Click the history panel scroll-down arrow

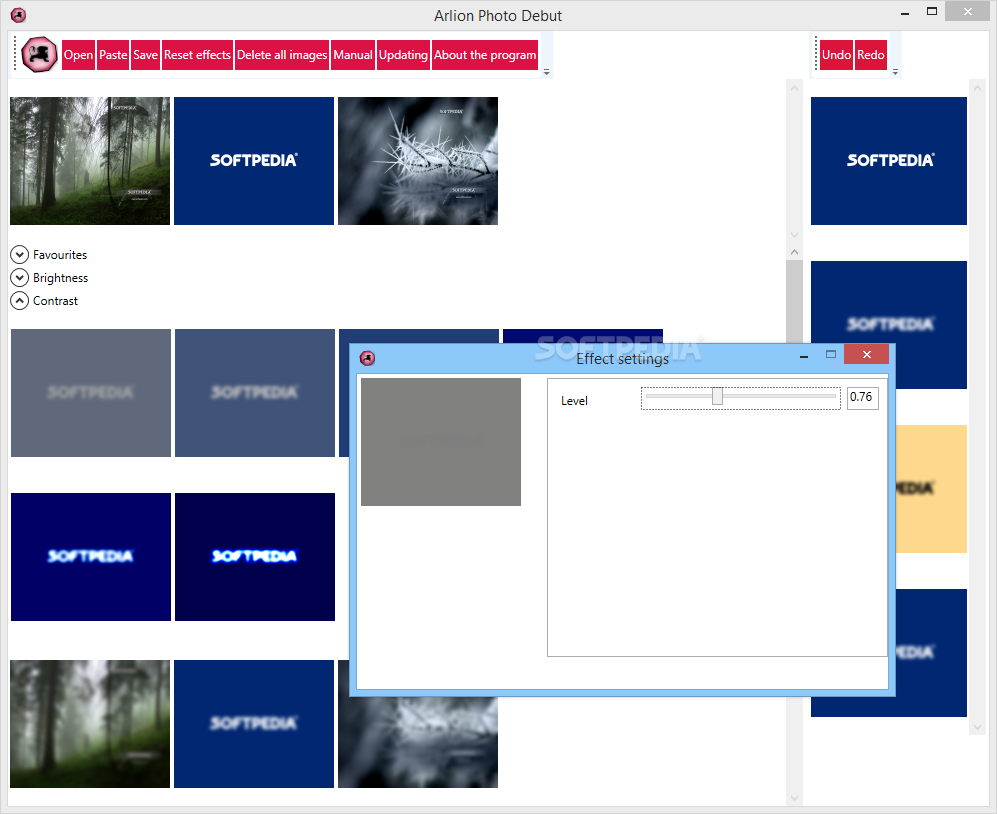(977, 727)
